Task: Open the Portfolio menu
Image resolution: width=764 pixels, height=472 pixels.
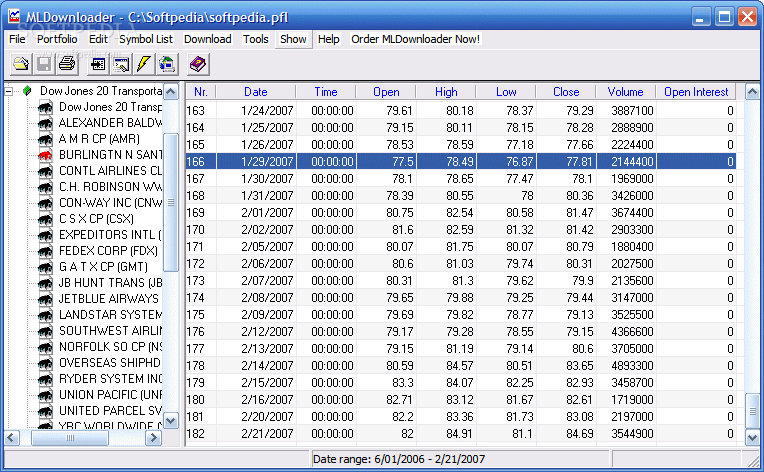Action: click(x=57, y=39)
